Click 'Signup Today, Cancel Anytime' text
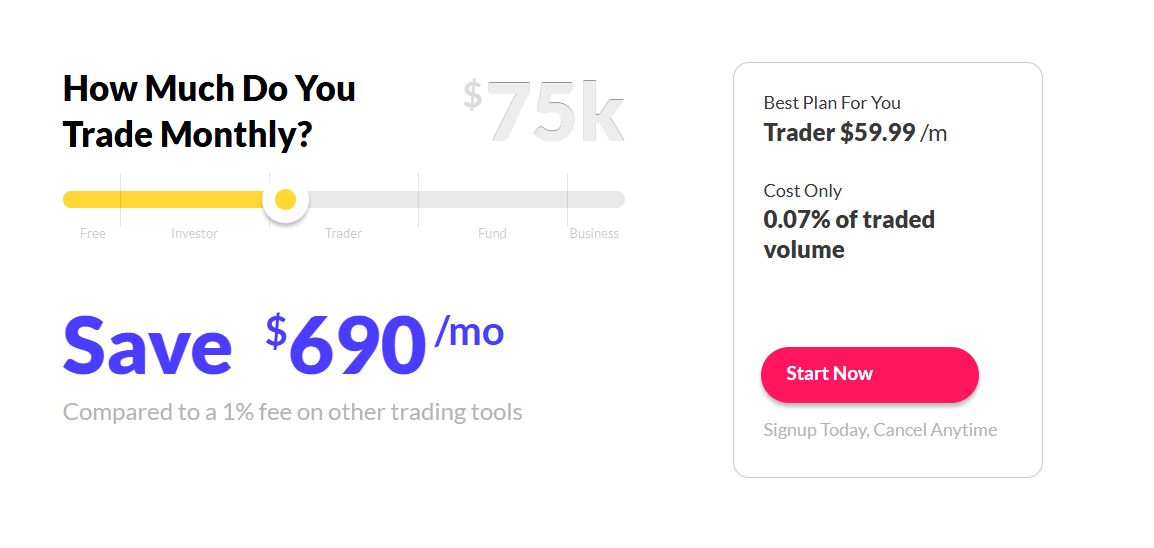1154x548 pixels. coord(880,430)
